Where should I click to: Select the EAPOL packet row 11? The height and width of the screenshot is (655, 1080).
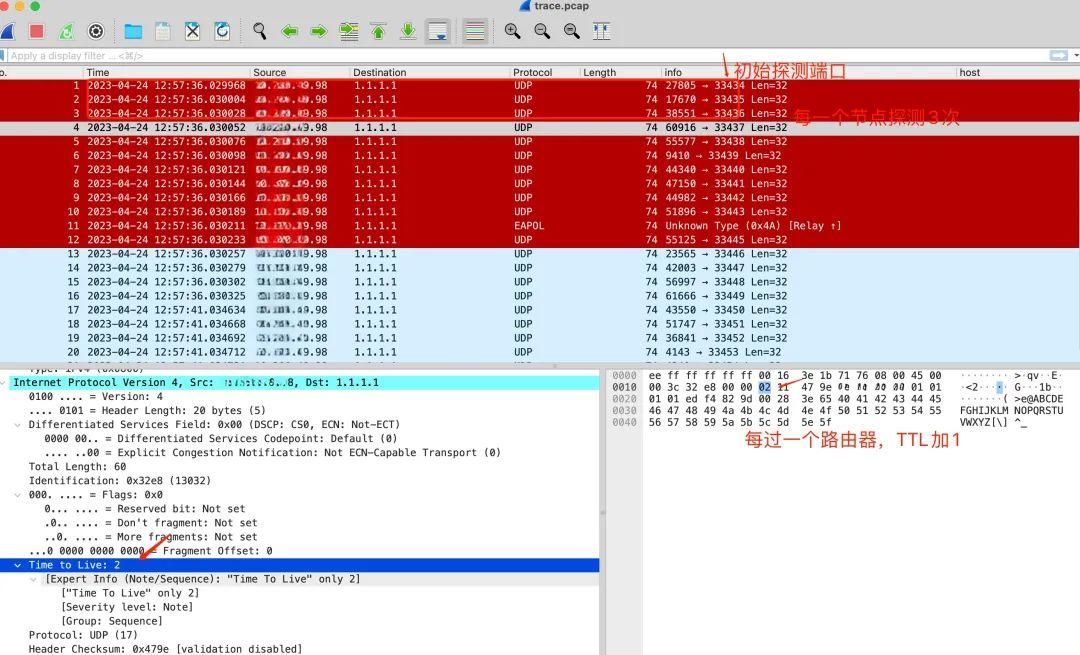300,226
